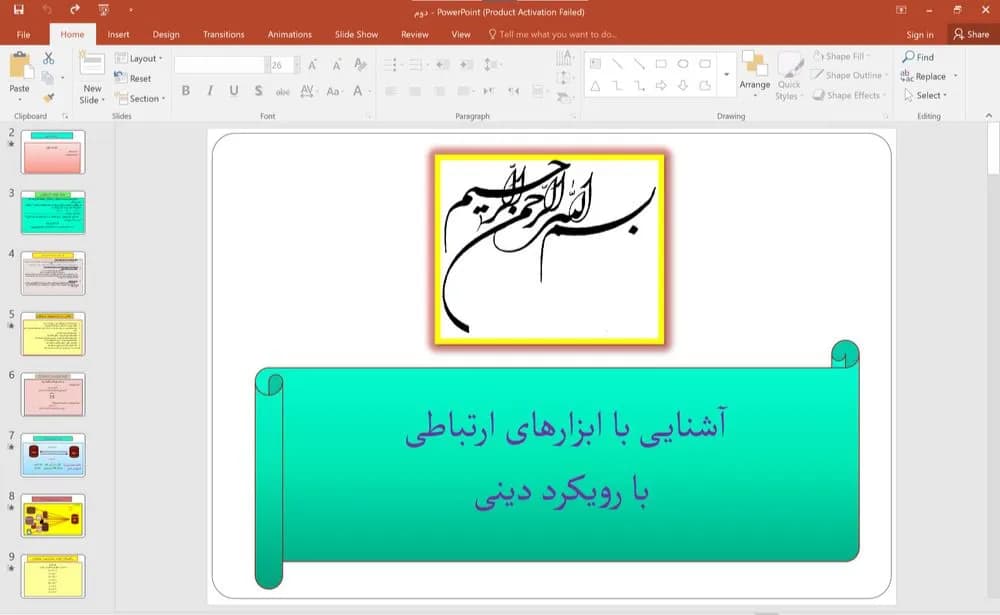1000x615 pixels.
Task: Switch to the Design tab
Action: (166, 34)
